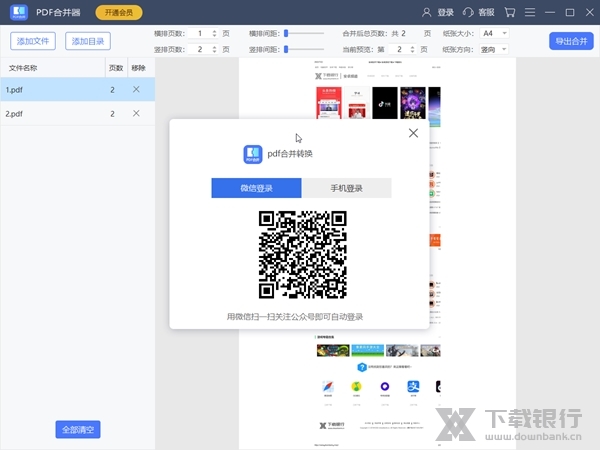Image resolution: width=600 pixels, height=450 pixels.
Task: Close the login dialog
Action: click(x=413, y=133)
